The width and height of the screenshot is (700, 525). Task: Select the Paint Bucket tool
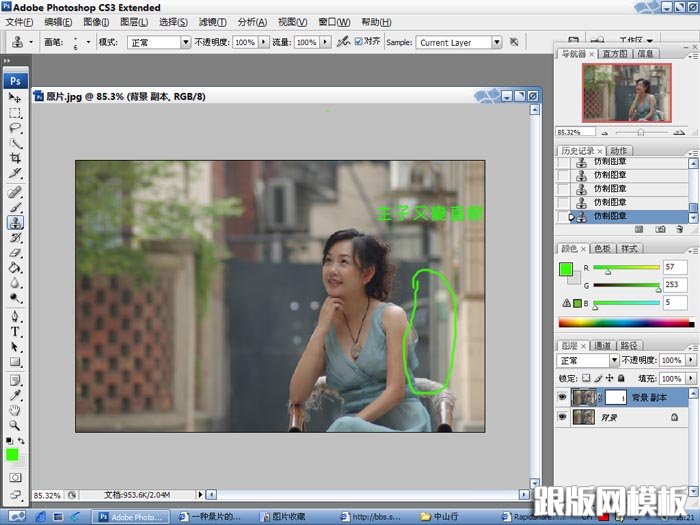[x=15, y=268]
